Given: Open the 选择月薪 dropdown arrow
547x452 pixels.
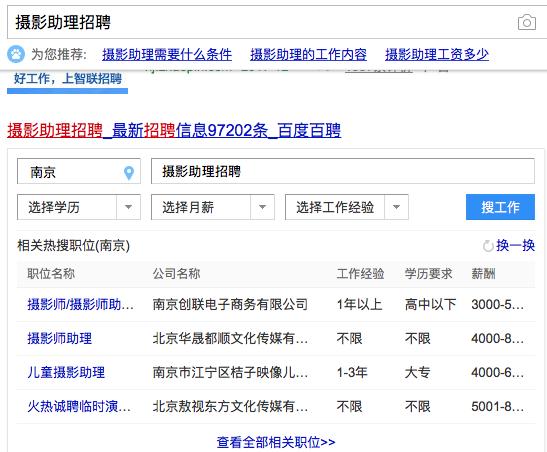Looking at the screenshot, I should (x=262, y=207).
